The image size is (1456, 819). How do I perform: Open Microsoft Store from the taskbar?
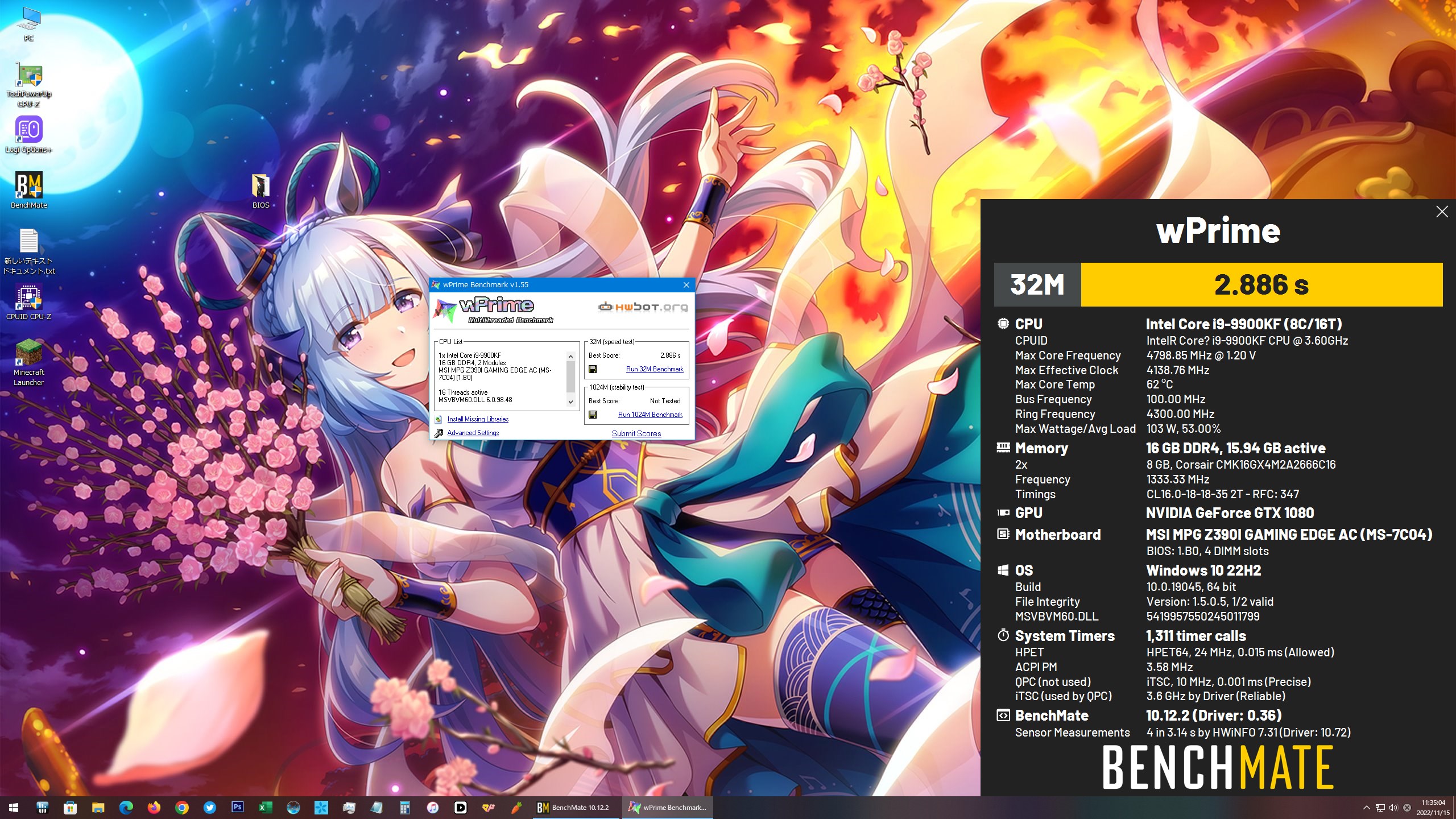click(70, 808)
